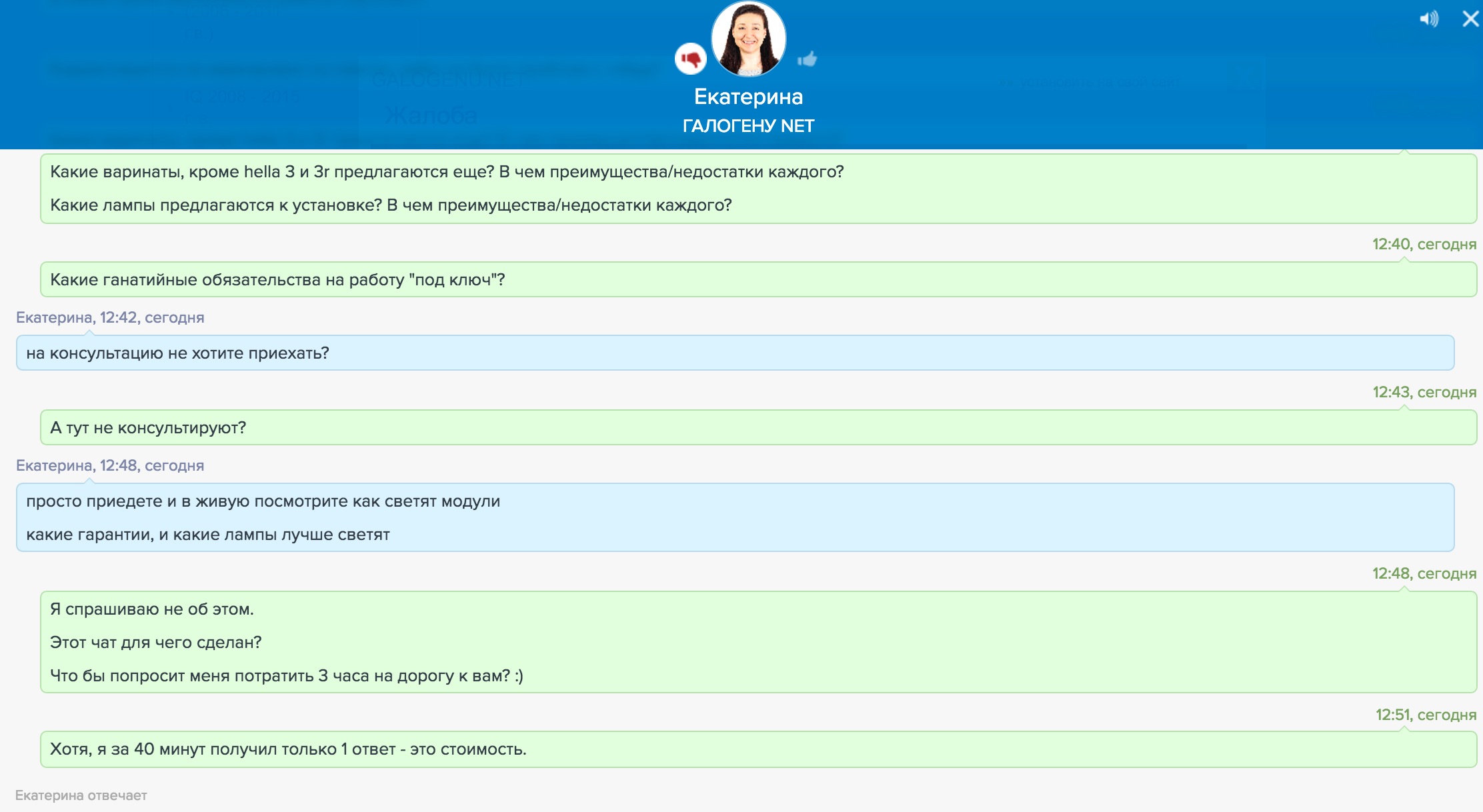This screenshot has width=1483, height=812.
Task: Click the 12:40 сегодня timestamp
Action: pos(1424,245)
